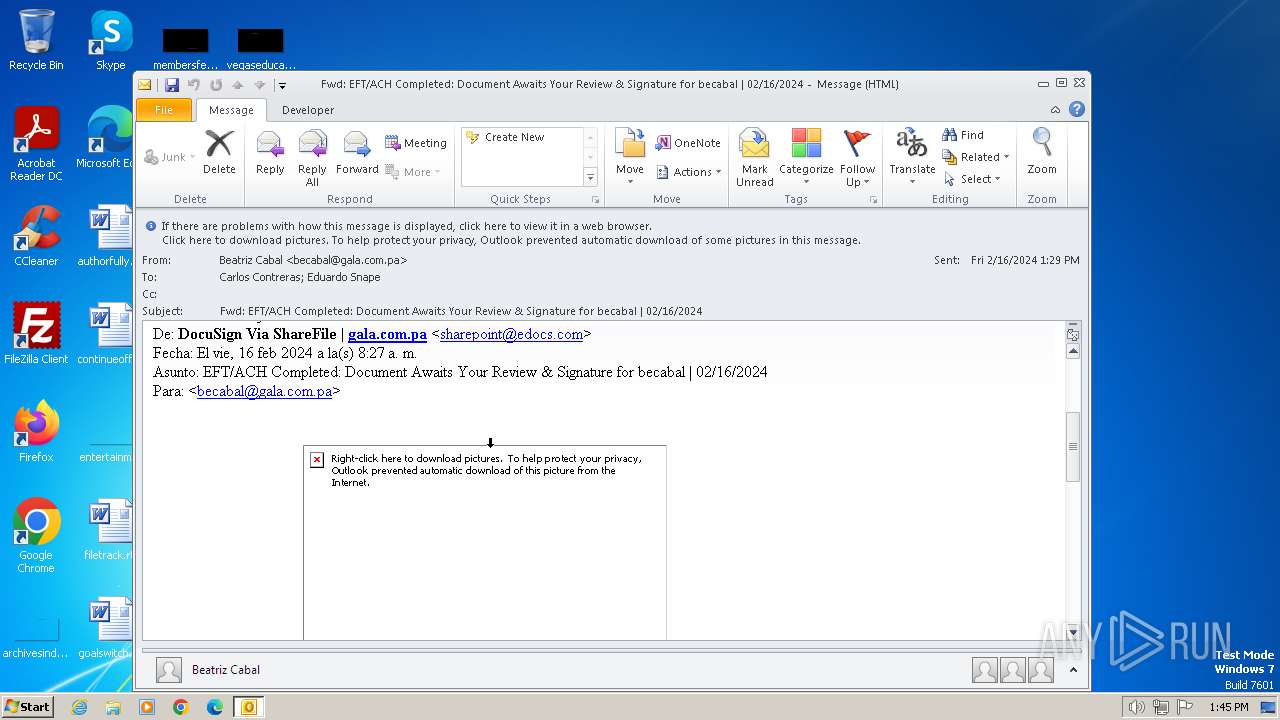Open the Actions dropdown

pos(689,172)
